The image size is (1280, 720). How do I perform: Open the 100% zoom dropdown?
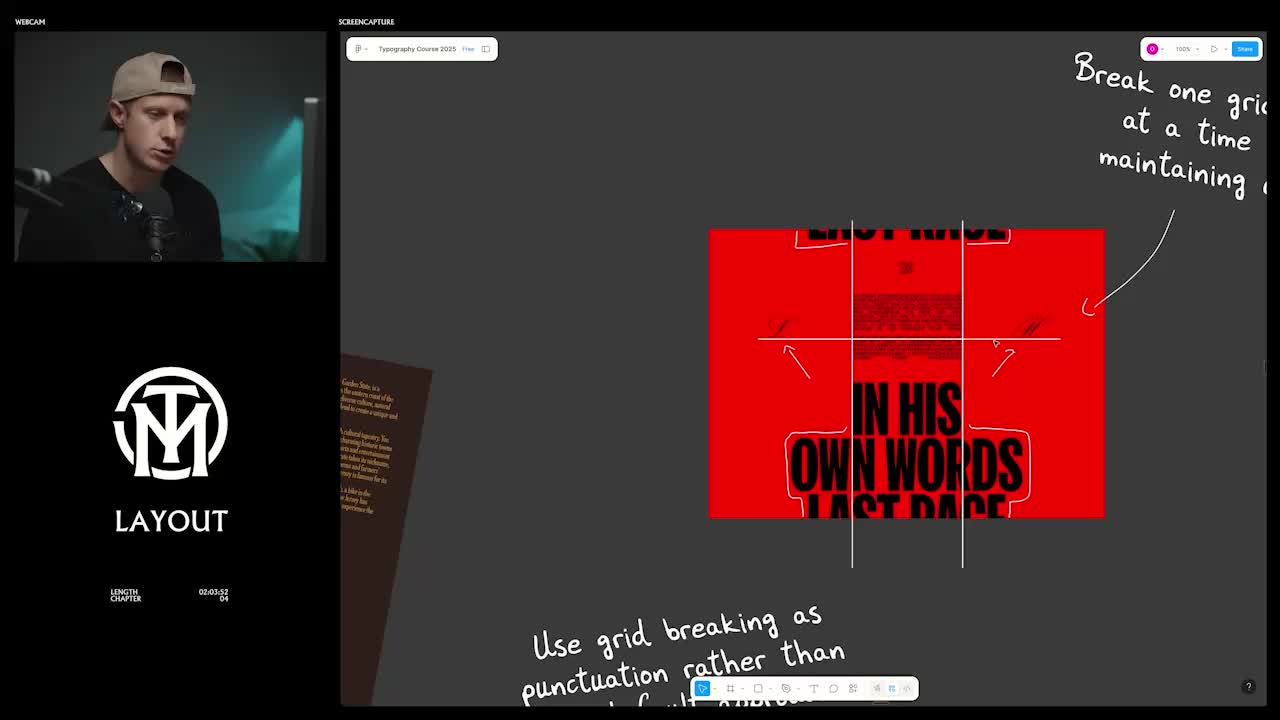(x=1187, y=49)
